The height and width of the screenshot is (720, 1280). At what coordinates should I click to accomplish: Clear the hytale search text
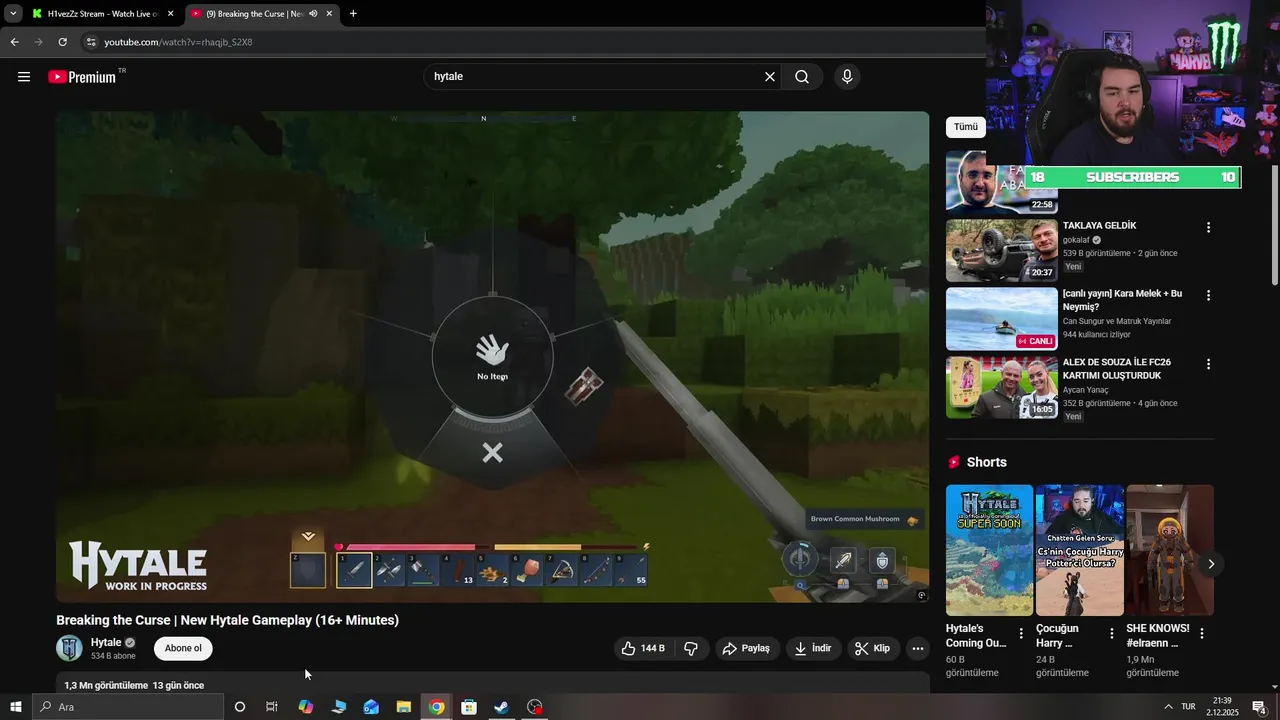(770, 77)
